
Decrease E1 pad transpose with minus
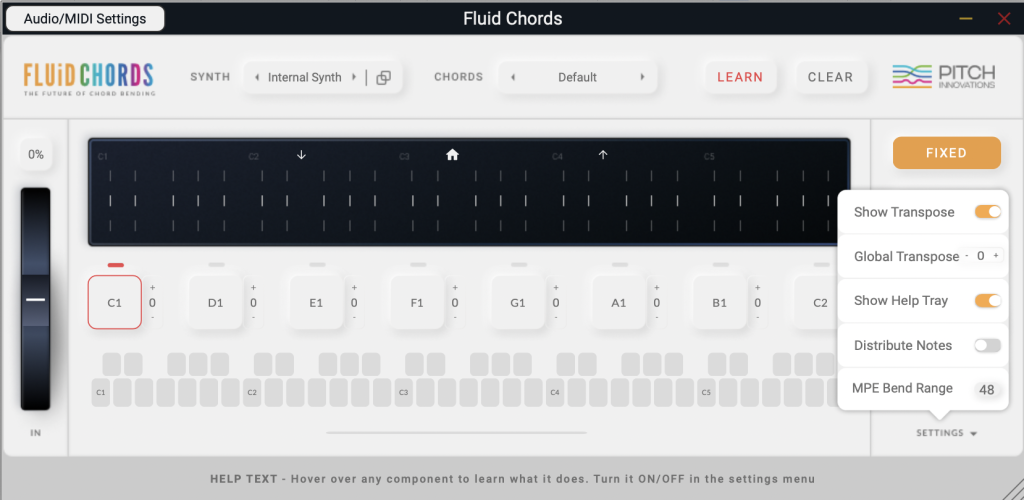[x=354, y=317]
